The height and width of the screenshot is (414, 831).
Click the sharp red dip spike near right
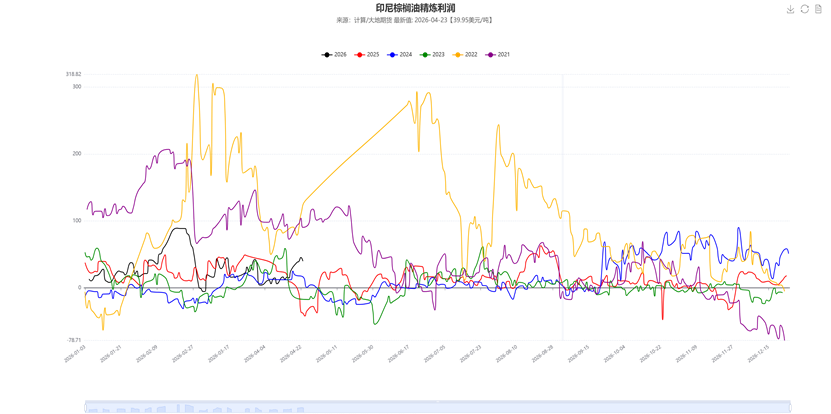[x=662, y=318]
